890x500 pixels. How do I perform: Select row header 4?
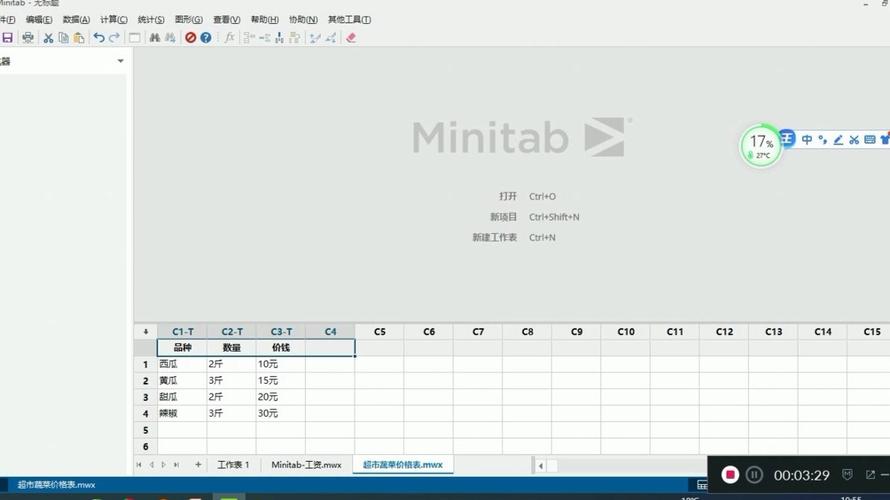[146, 413]
